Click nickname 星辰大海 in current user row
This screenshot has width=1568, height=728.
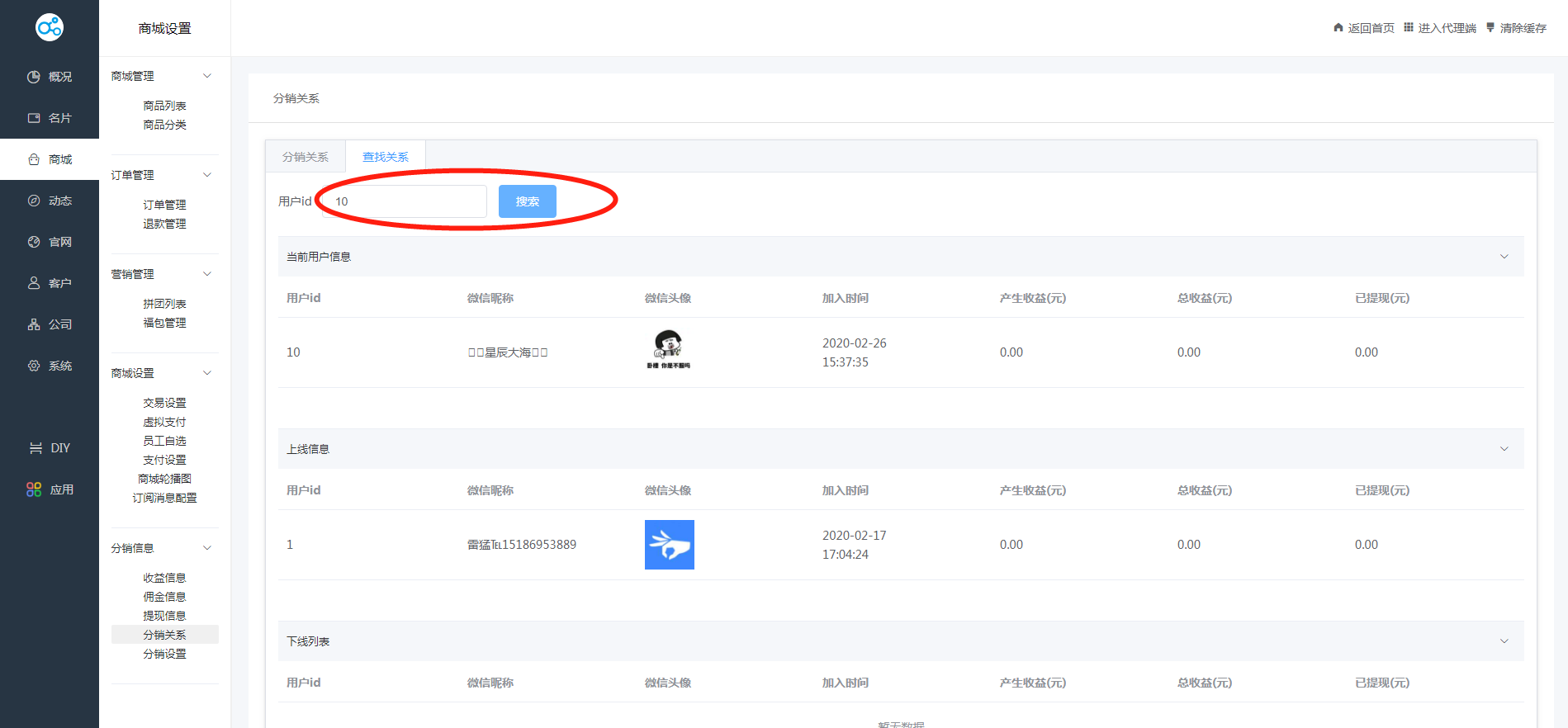point(508,352)
